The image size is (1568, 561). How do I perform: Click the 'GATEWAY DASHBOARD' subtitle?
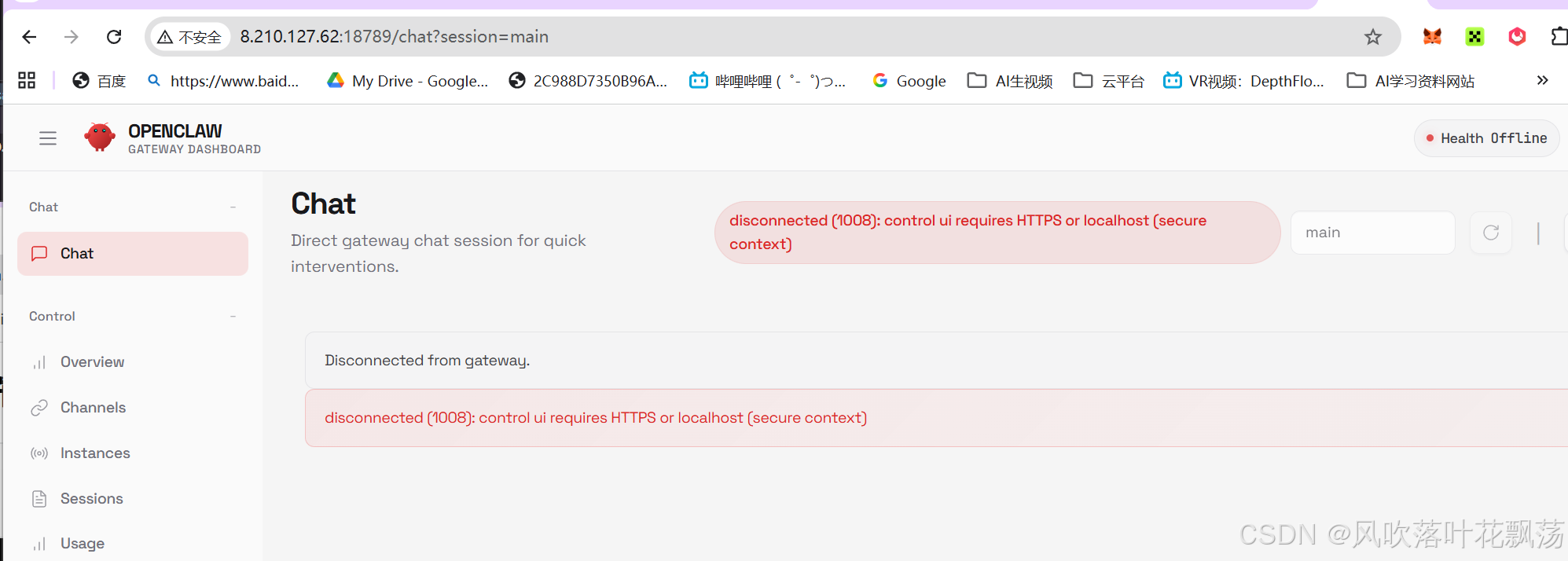coord(195,149)
